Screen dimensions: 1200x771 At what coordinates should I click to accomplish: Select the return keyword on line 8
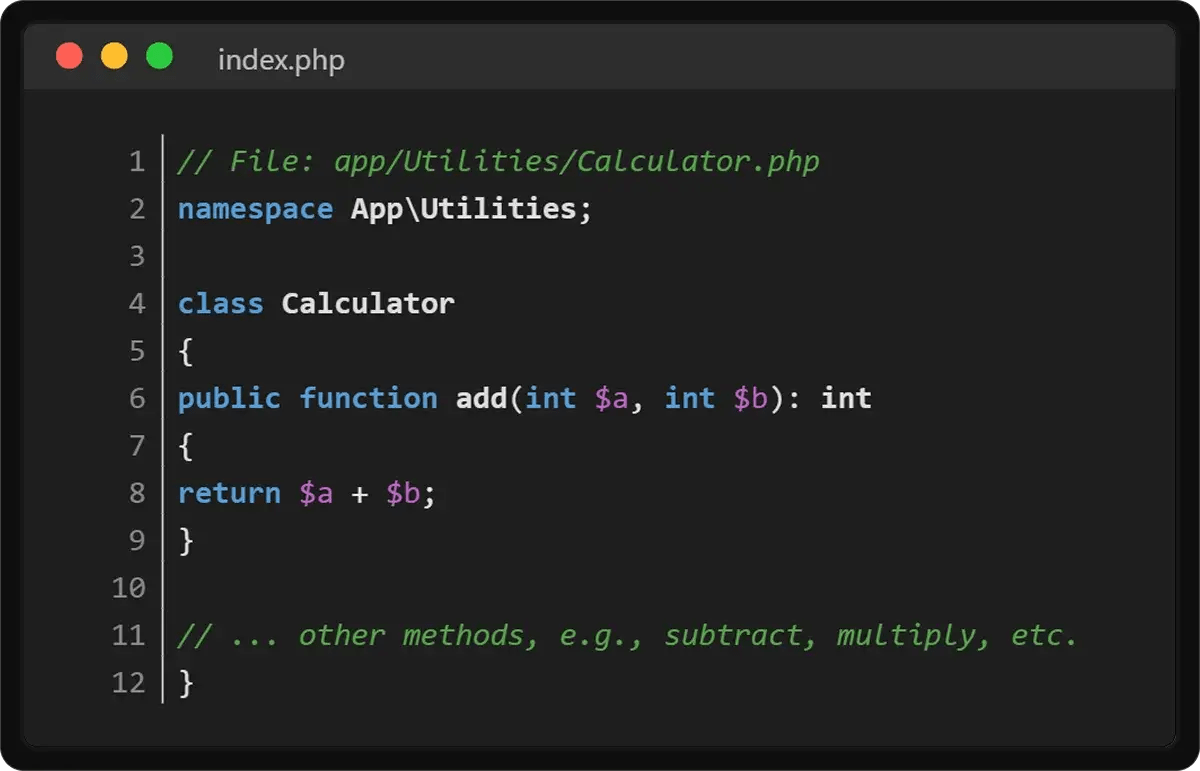229,492
